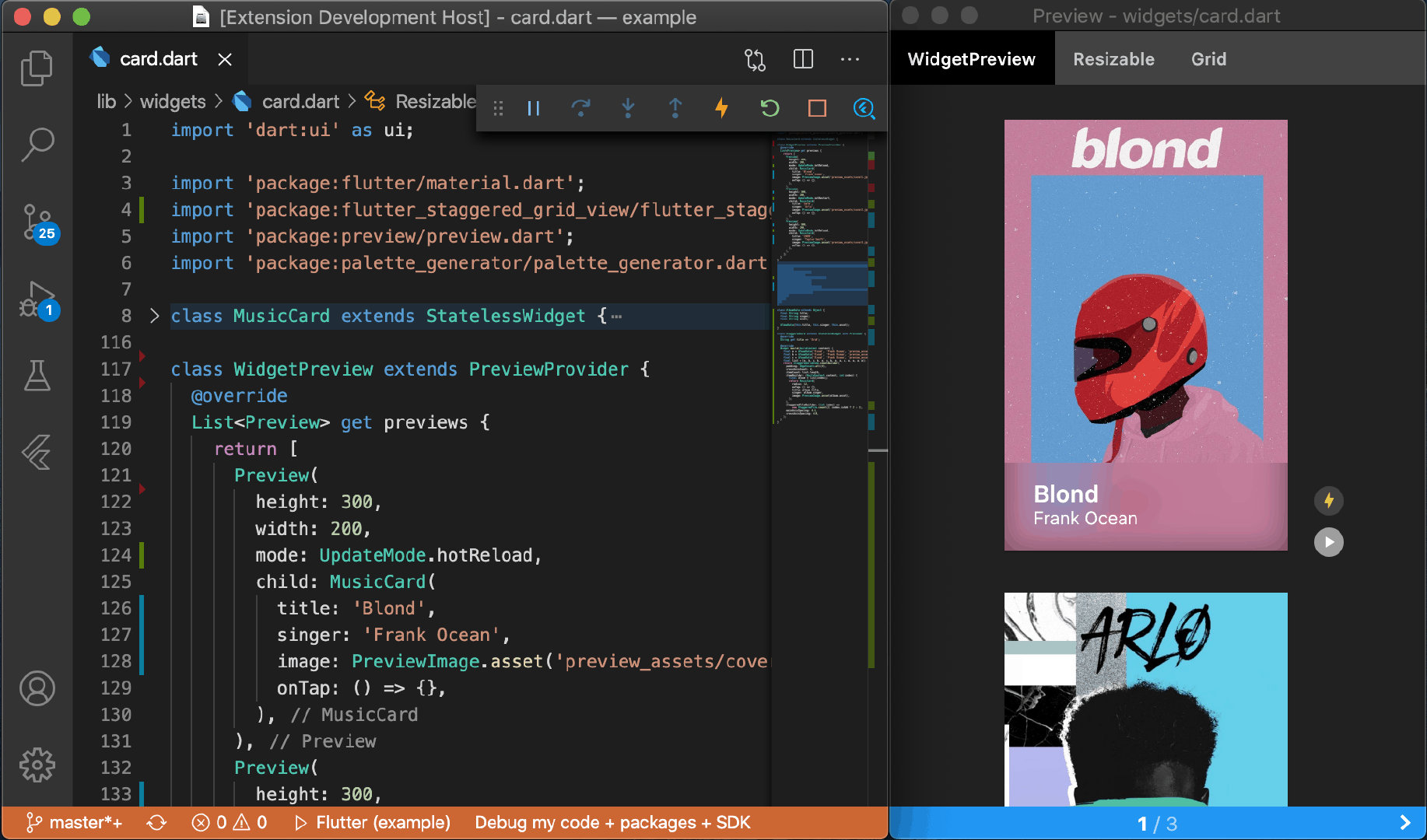Switch to the WidgetPreview tab
This screenshot has width=1427, height=840.
972,59
